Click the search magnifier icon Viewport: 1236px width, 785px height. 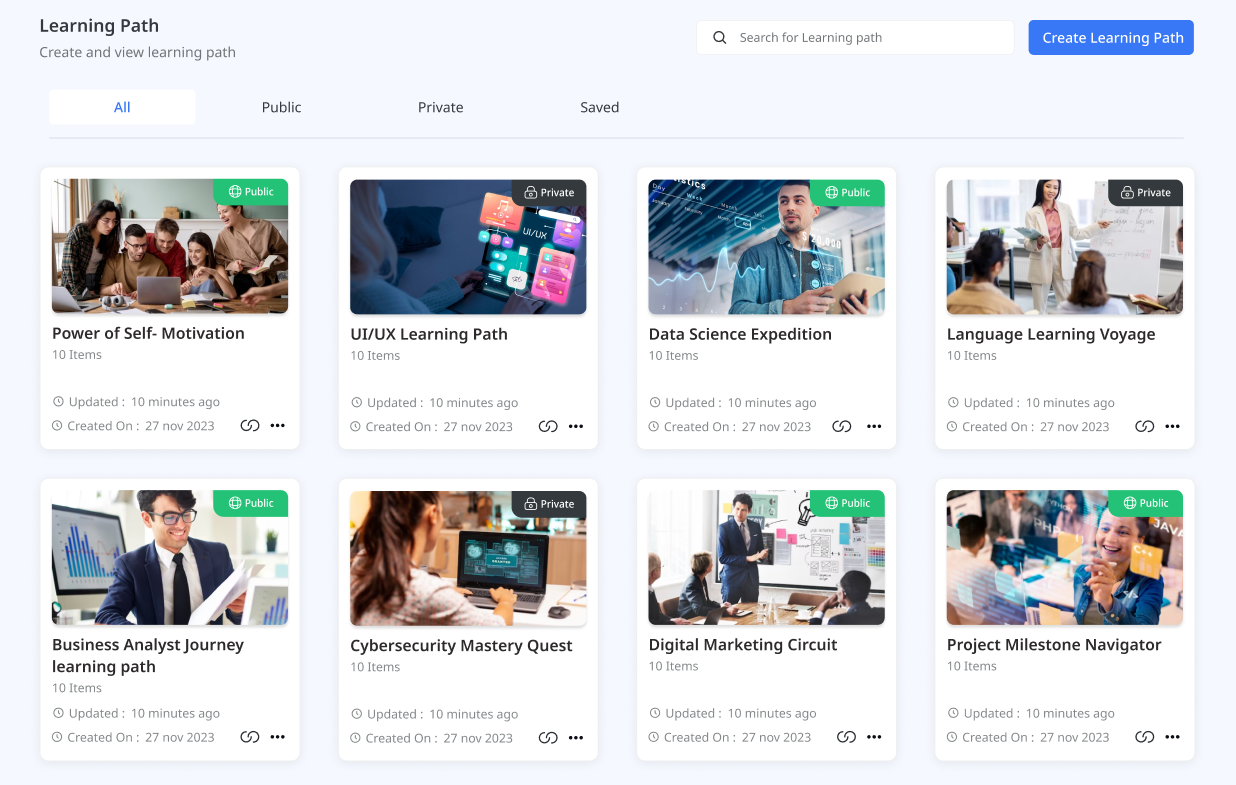(x=719, y=37)
